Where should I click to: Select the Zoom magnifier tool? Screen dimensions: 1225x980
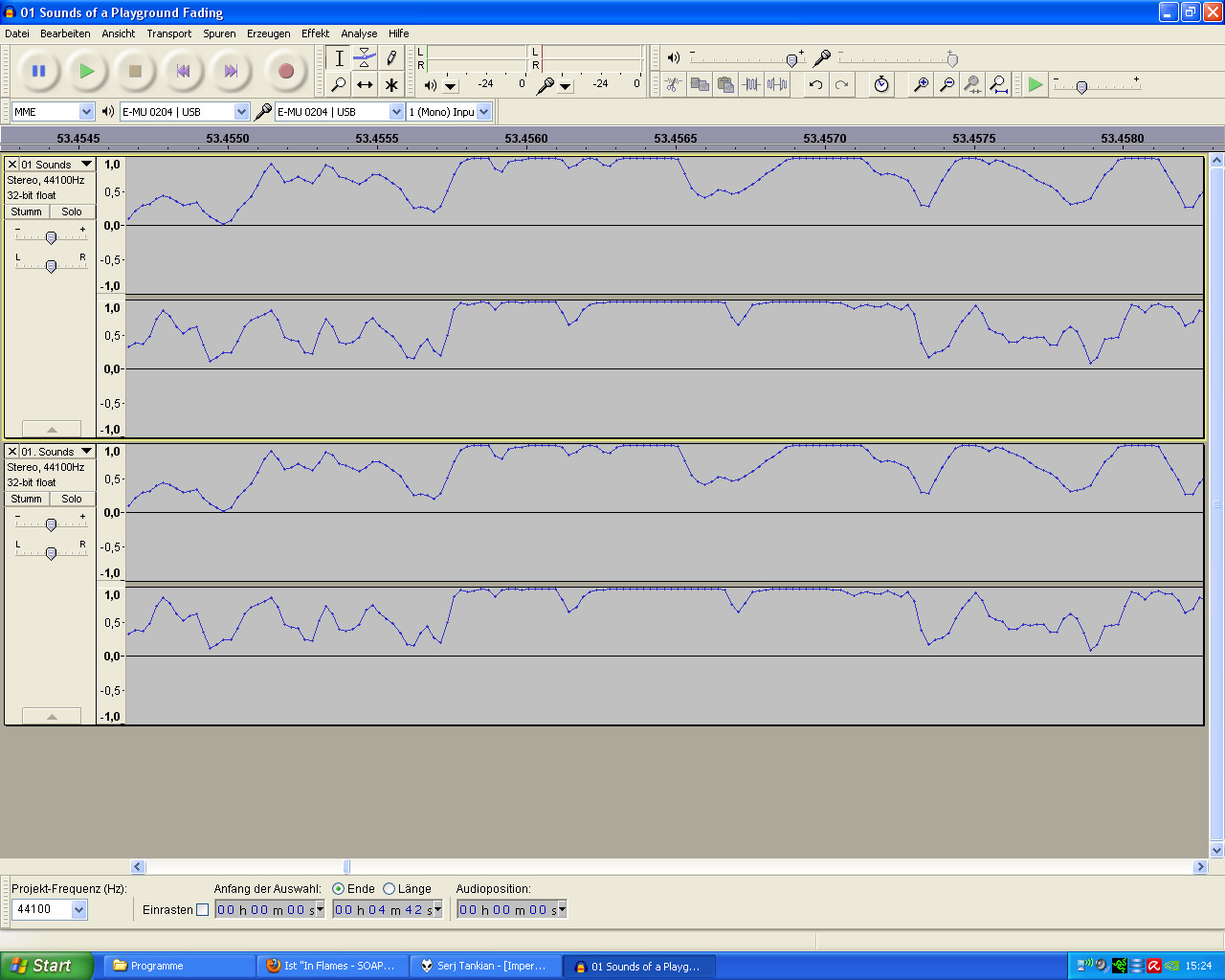point(339,85)
